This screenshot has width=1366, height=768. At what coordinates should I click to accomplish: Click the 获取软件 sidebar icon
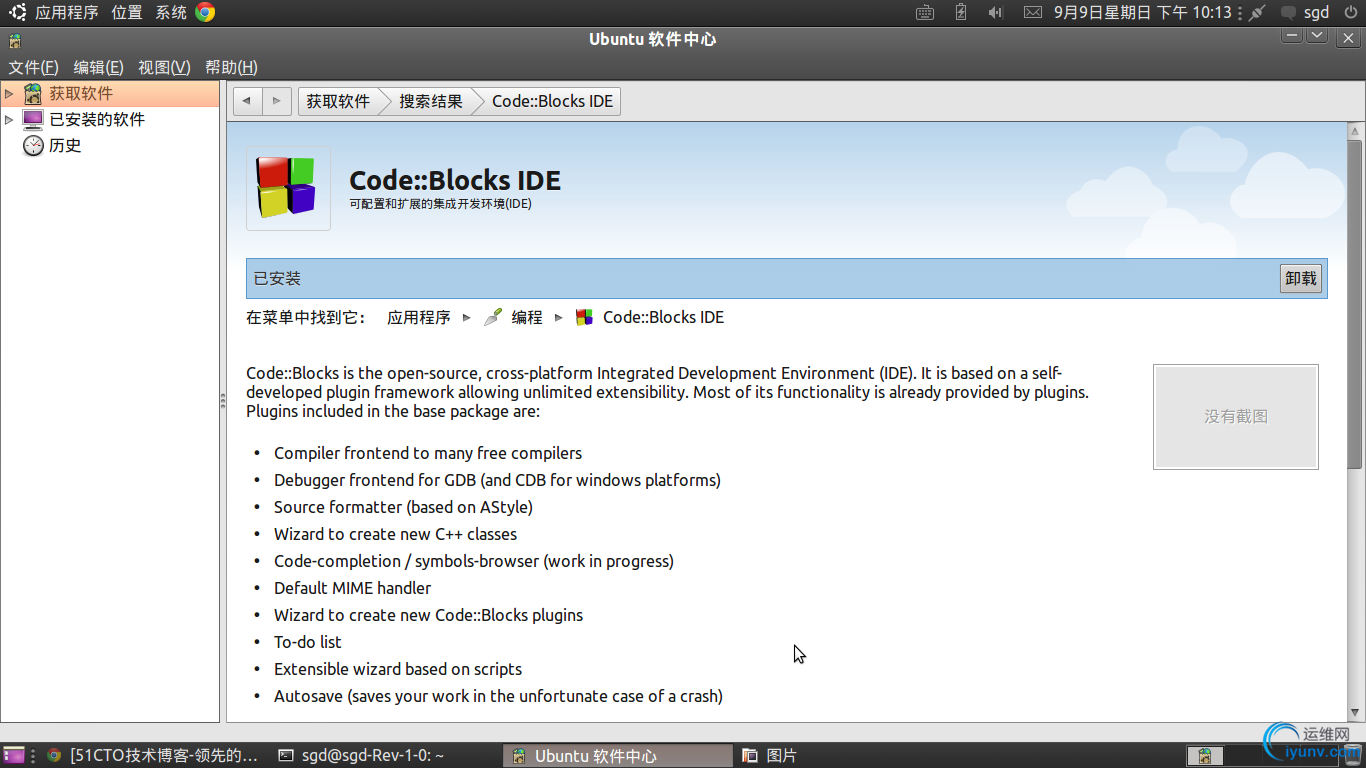[33, 93]
